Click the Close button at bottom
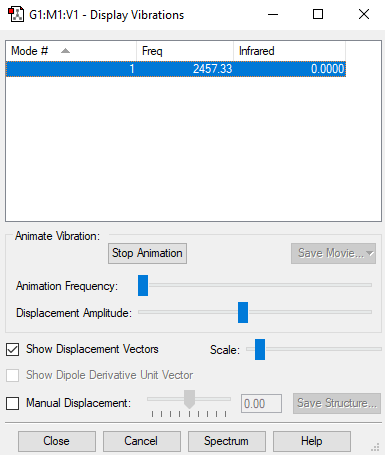Screen dimensions: 385x455 coord(57,441)
